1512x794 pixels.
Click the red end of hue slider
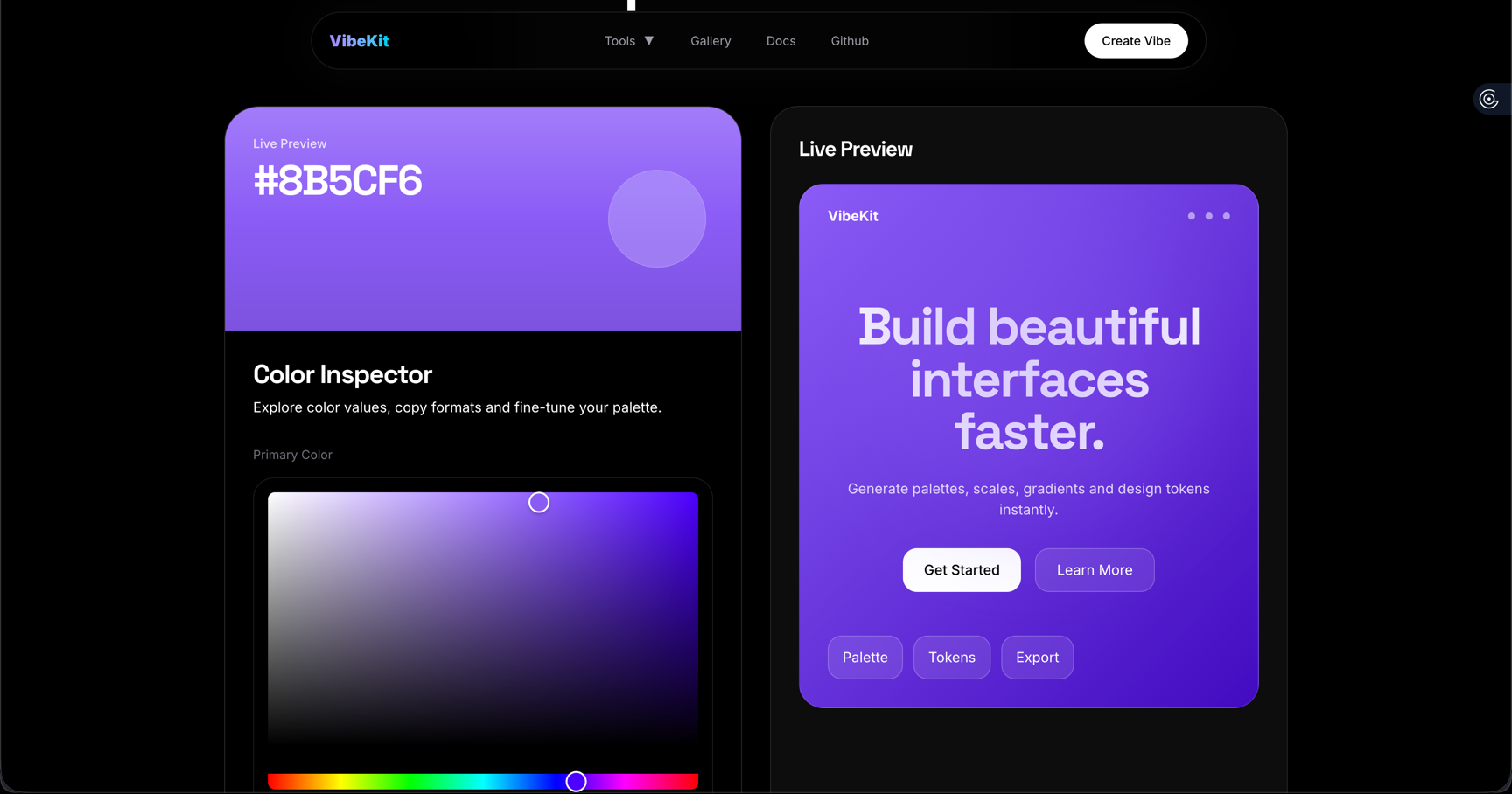click(691, 781)
